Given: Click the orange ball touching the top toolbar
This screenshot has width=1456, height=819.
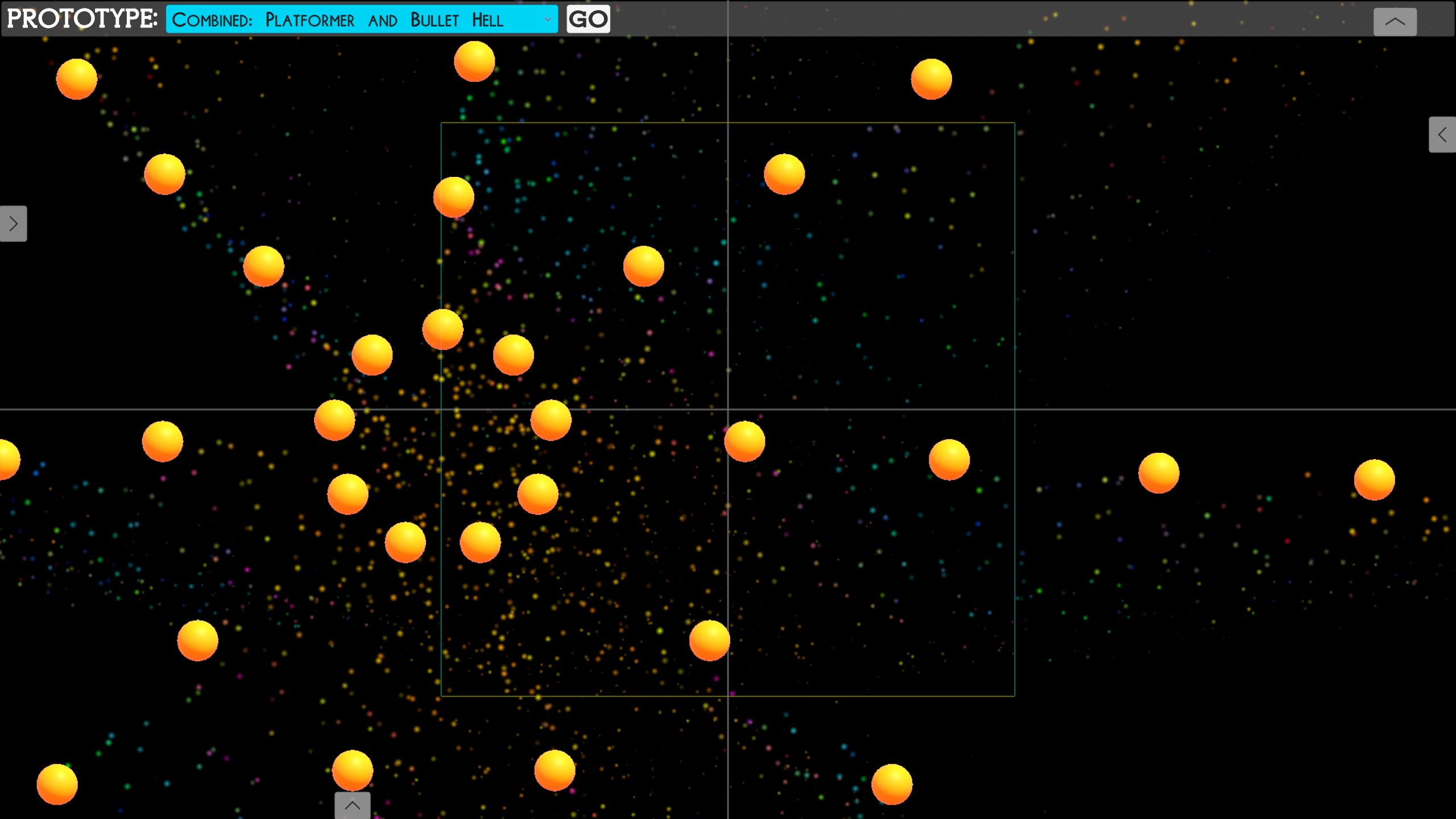Looking at the screenshot, I should click(474, 61).
